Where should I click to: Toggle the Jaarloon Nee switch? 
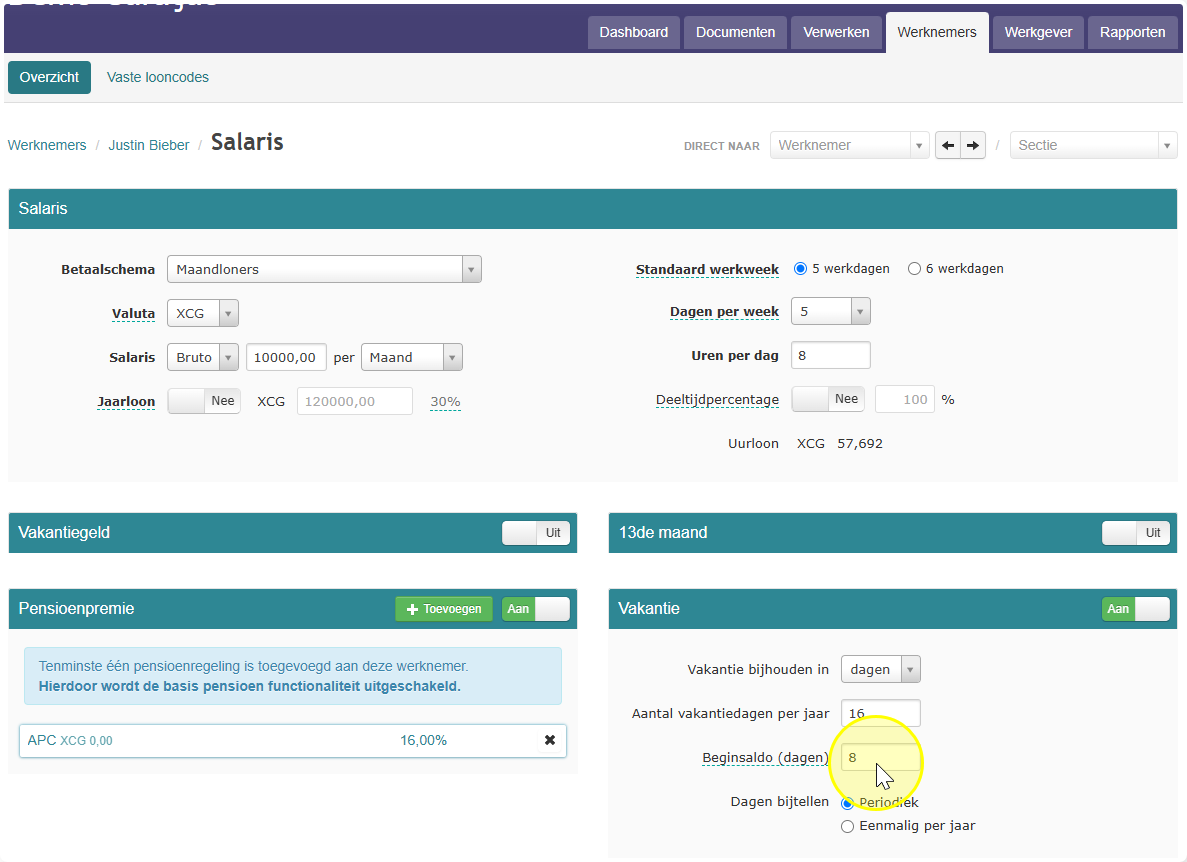pos(204,401)
